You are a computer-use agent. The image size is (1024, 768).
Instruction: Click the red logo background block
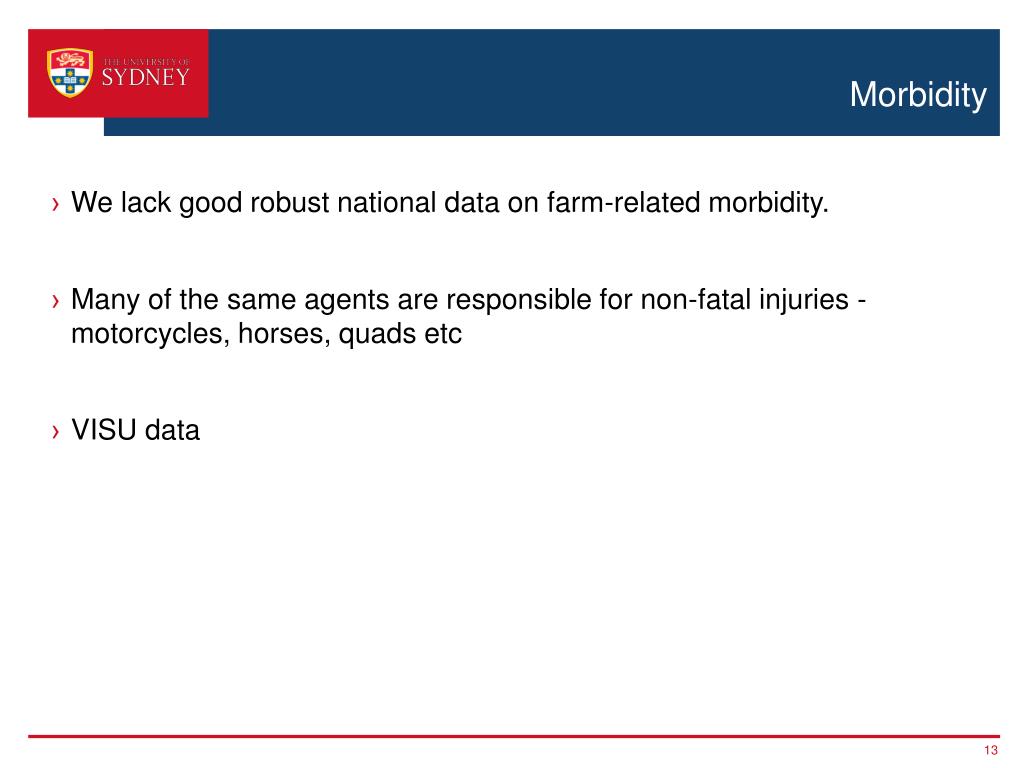[x=118, y=73]
